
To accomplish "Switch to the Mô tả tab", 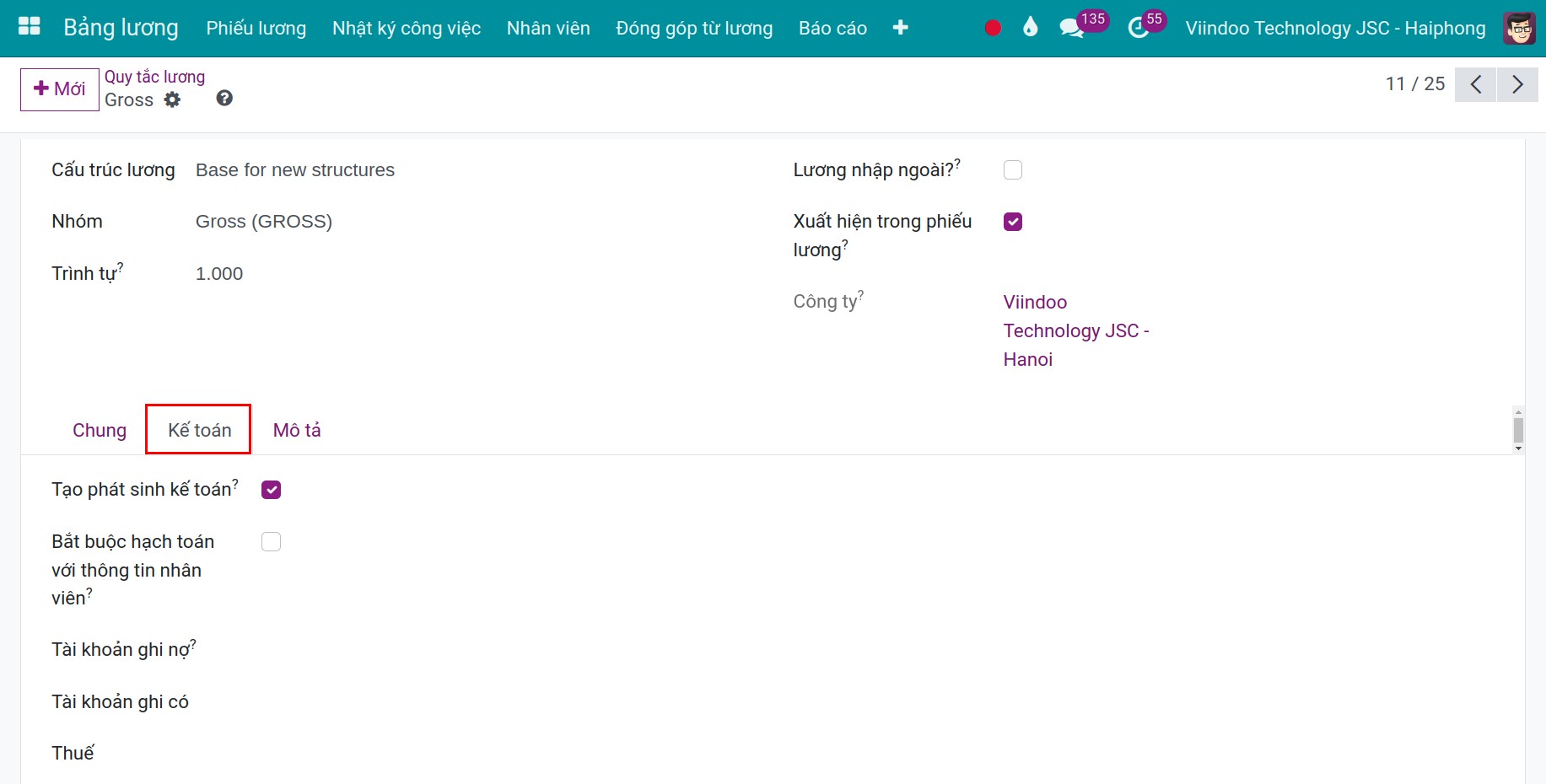I will (x=297, y=430).
